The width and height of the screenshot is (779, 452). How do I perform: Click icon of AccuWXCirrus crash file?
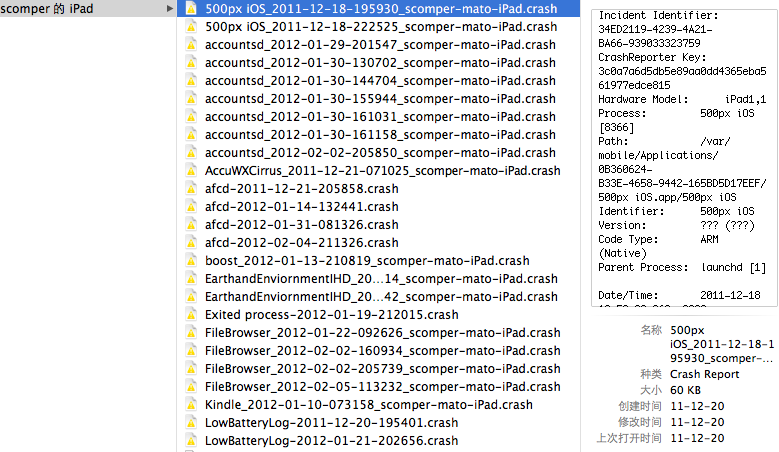click(191, 171)
